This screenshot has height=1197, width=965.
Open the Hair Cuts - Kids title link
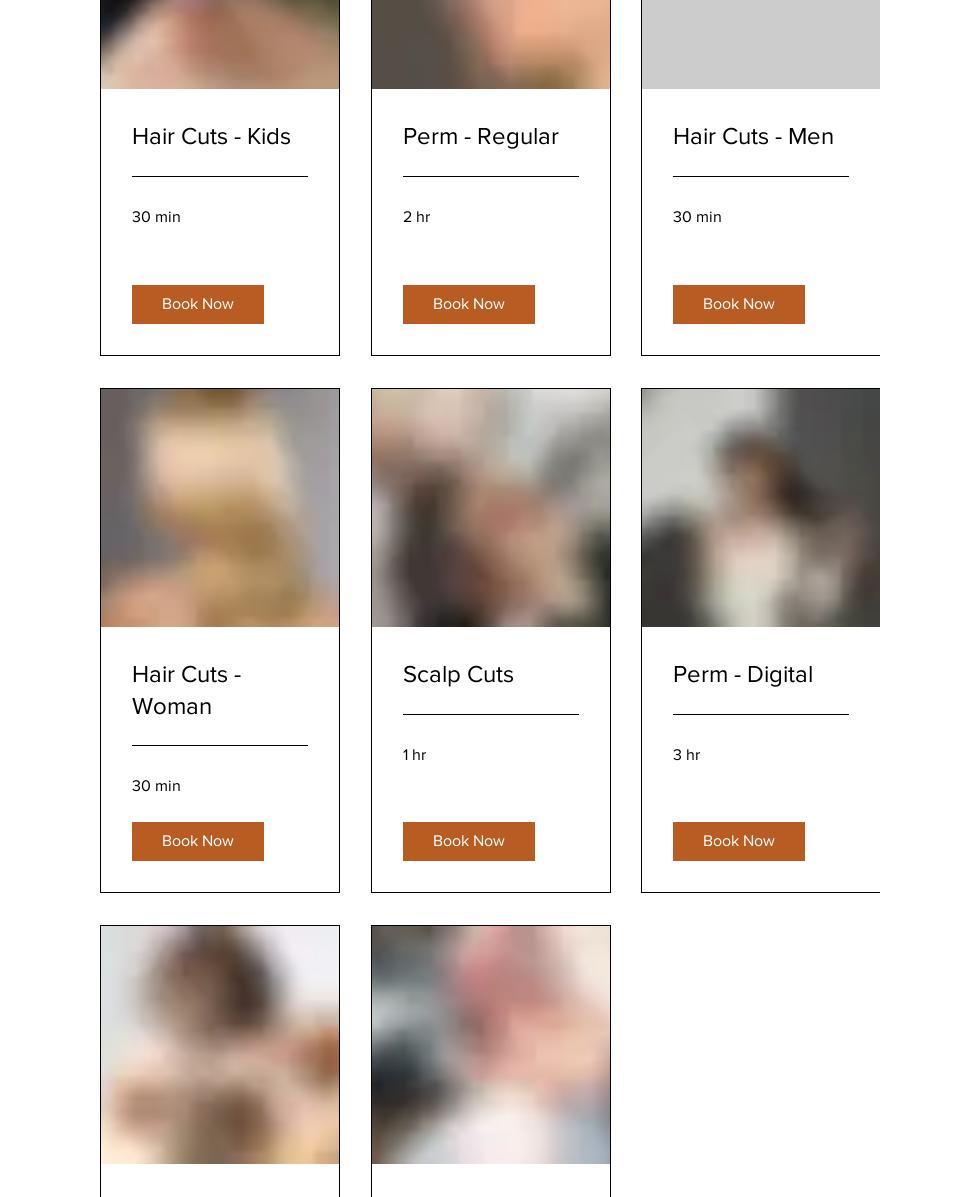point(211,137)
